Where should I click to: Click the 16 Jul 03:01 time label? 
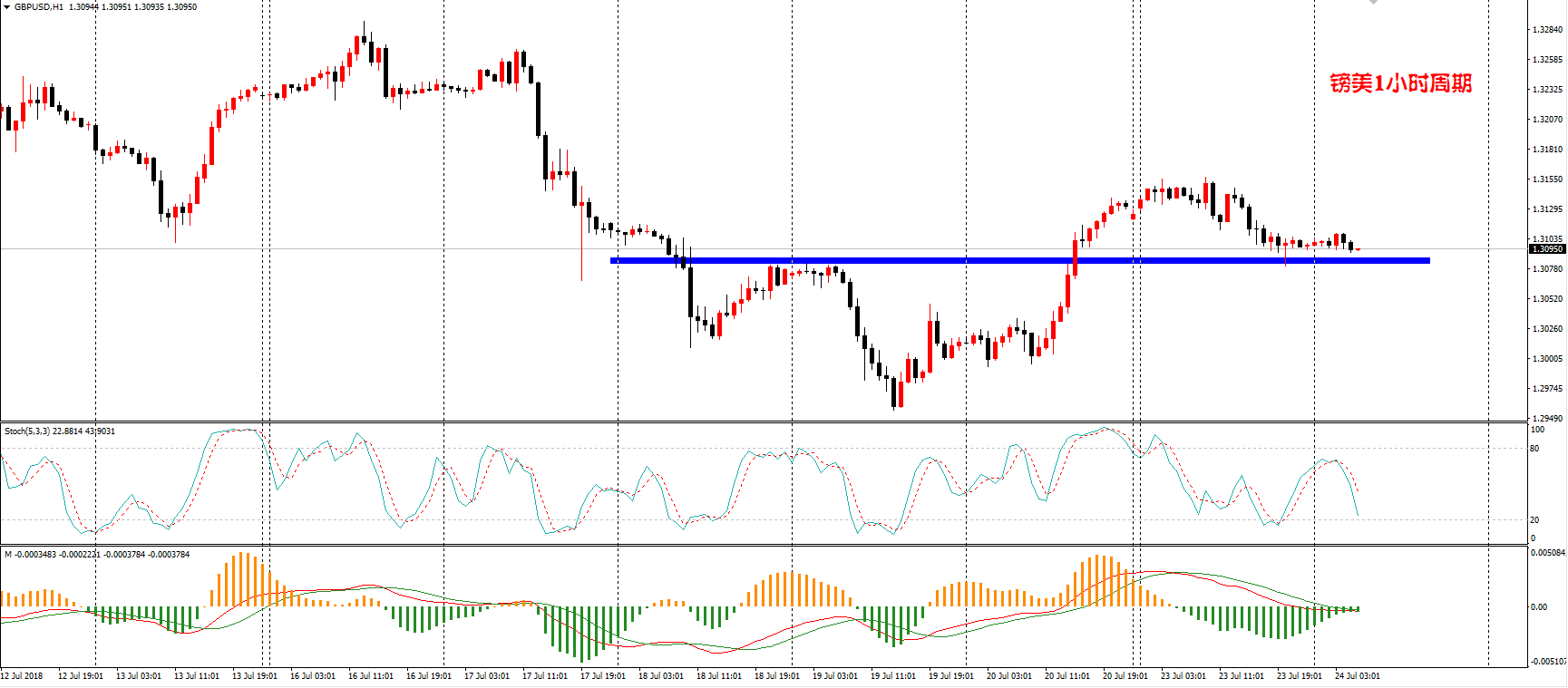point(313,675)
